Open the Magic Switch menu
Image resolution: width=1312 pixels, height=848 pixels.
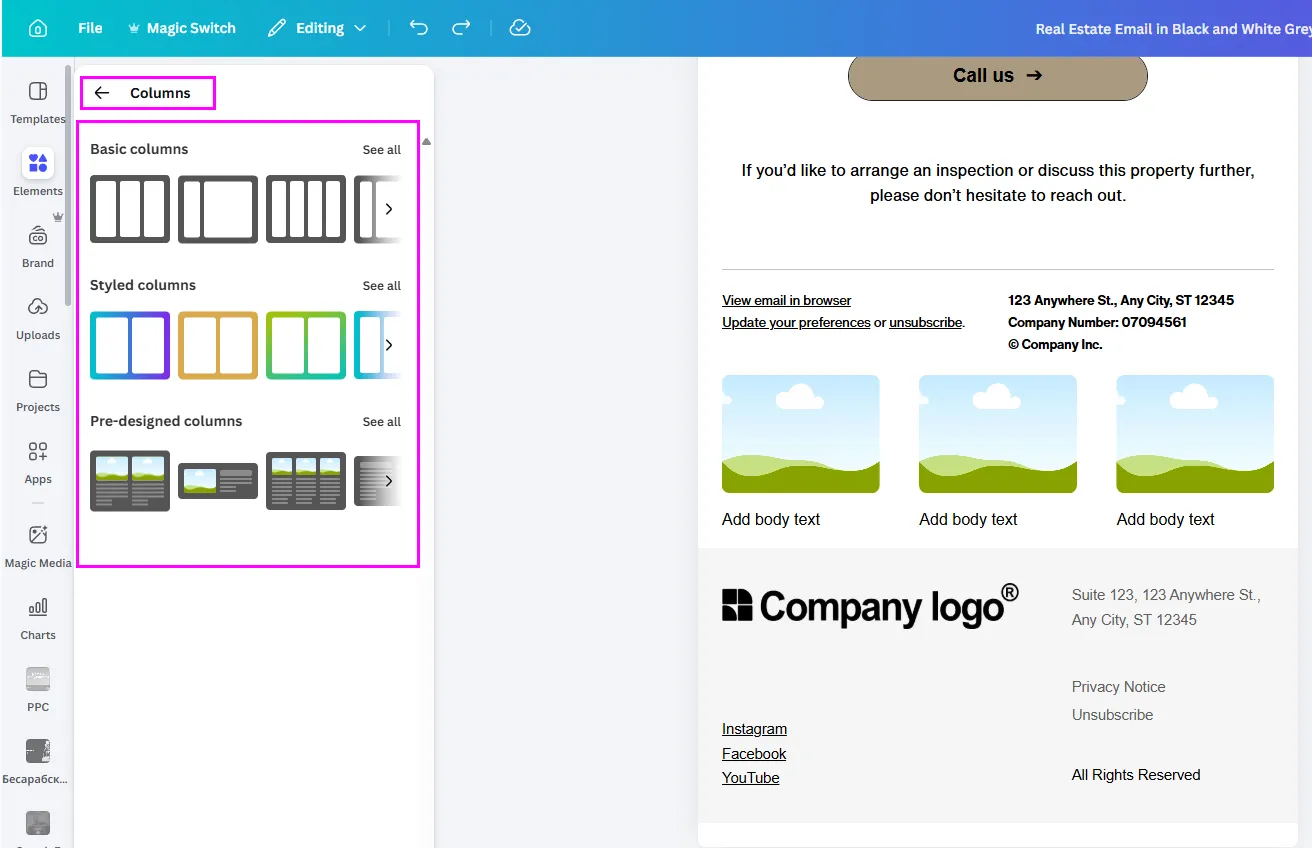pyautogui.click(x=182, y=28)
